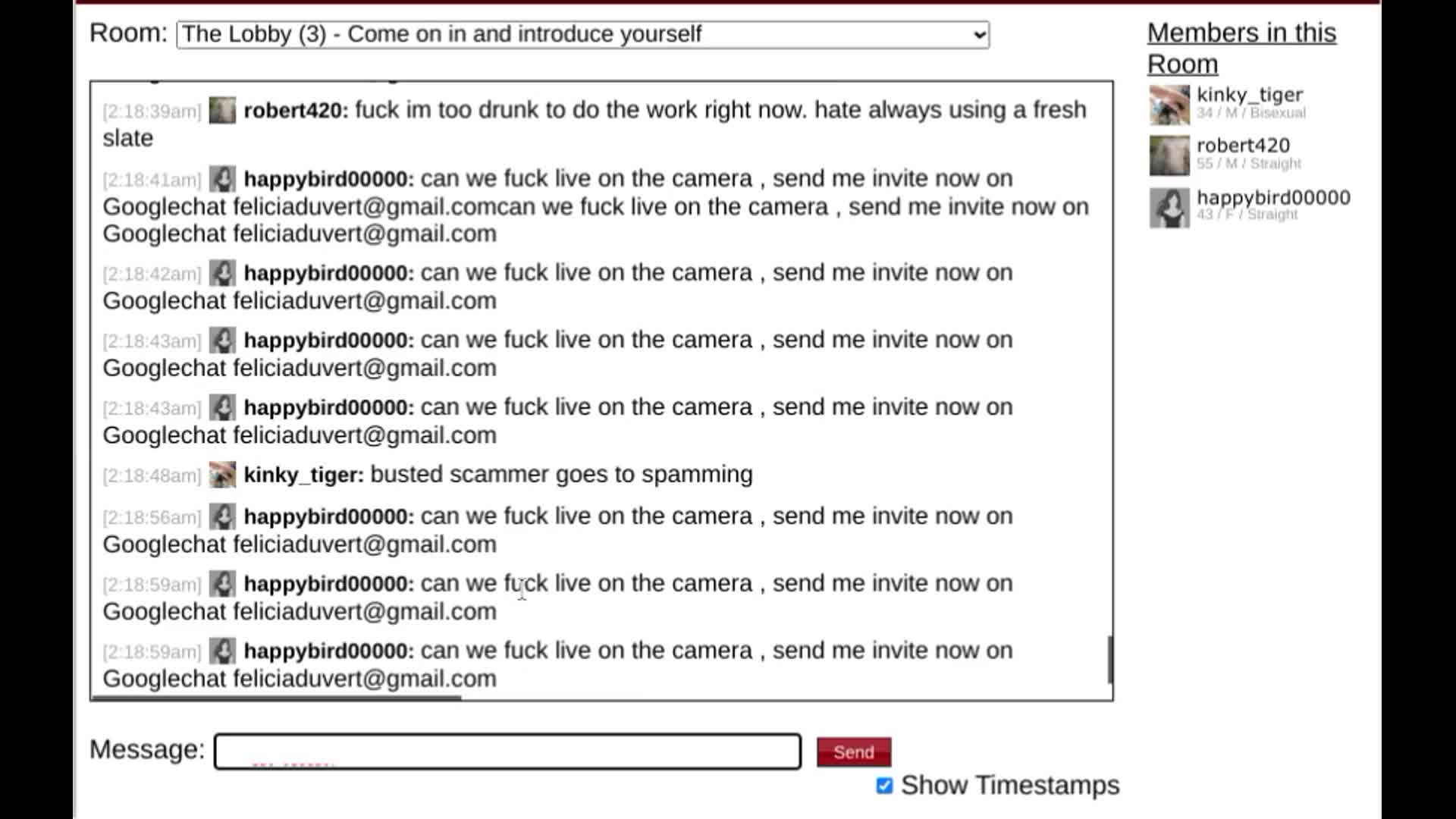
Task: Click kinky_tiger's avatar in members list
Action: [x=1169, y=105]
